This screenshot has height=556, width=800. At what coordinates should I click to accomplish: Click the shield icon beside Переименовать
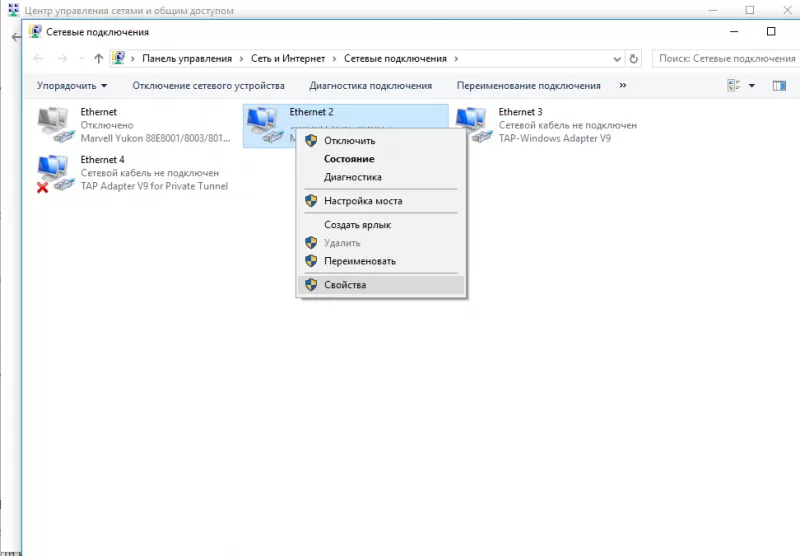click(311, 261)
